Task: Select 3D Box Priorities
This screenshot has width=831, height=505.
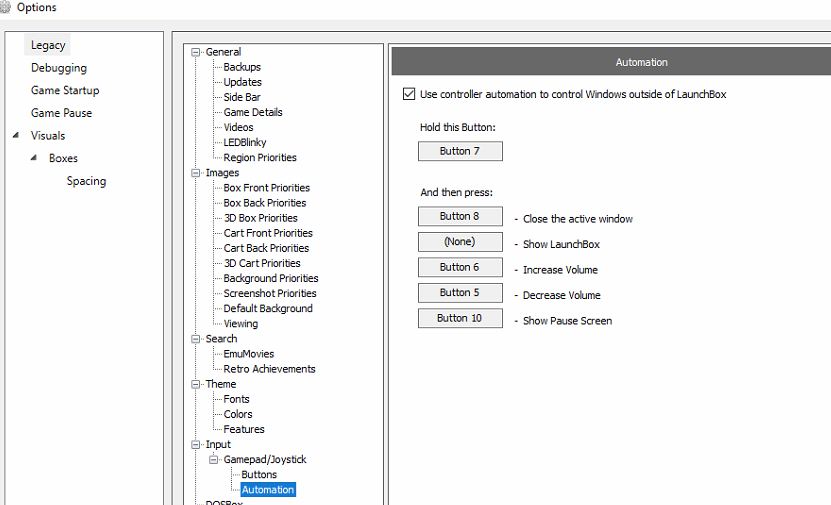Action: pyautogui.click(x=261, y=218)
